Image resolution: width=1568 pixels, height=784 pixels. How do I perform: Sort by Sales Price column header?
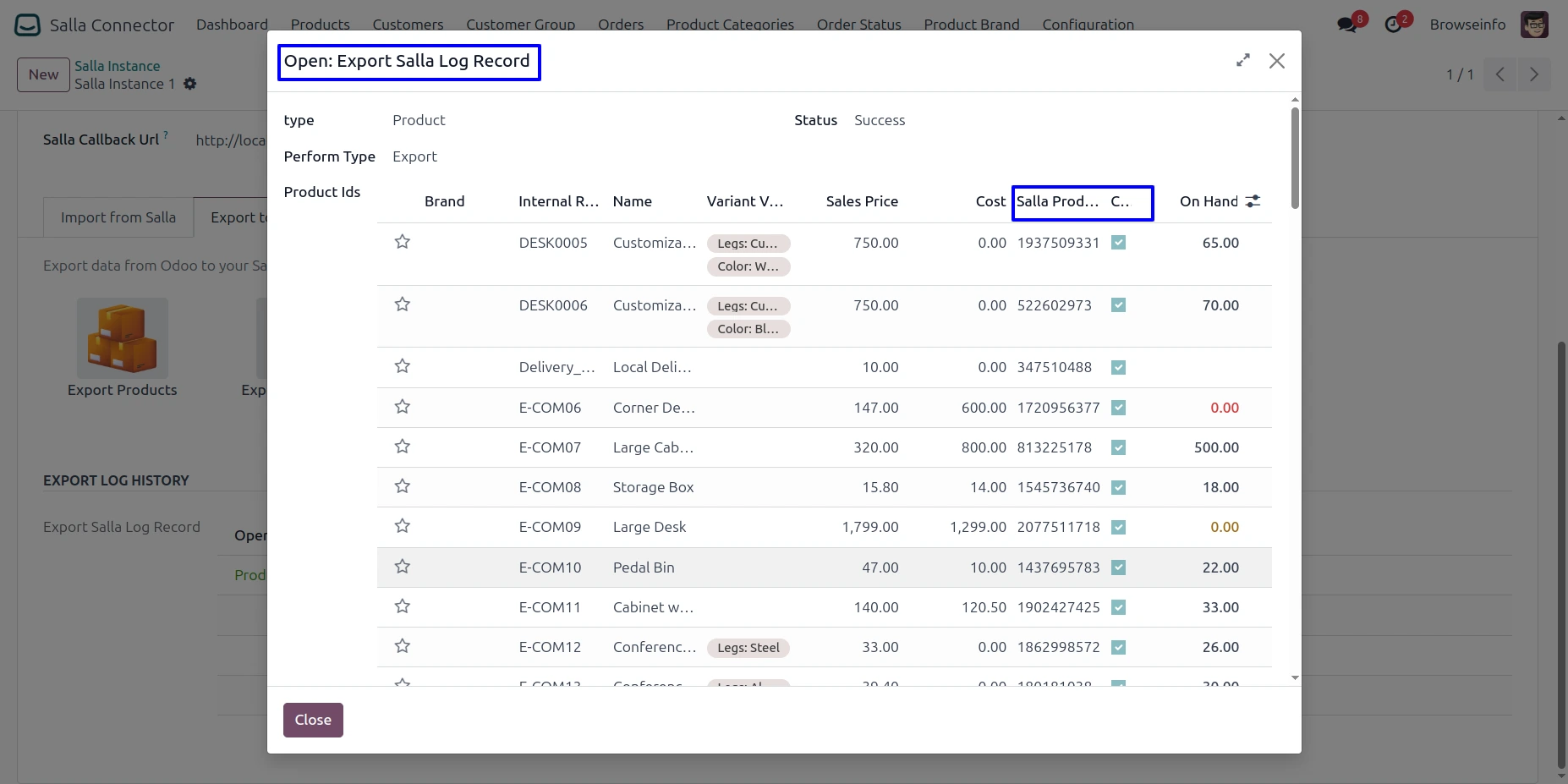pos(861,201)
